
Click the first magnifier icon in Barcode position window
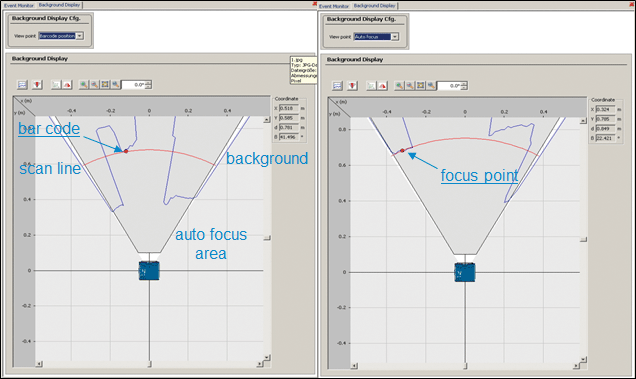[84, 84]
